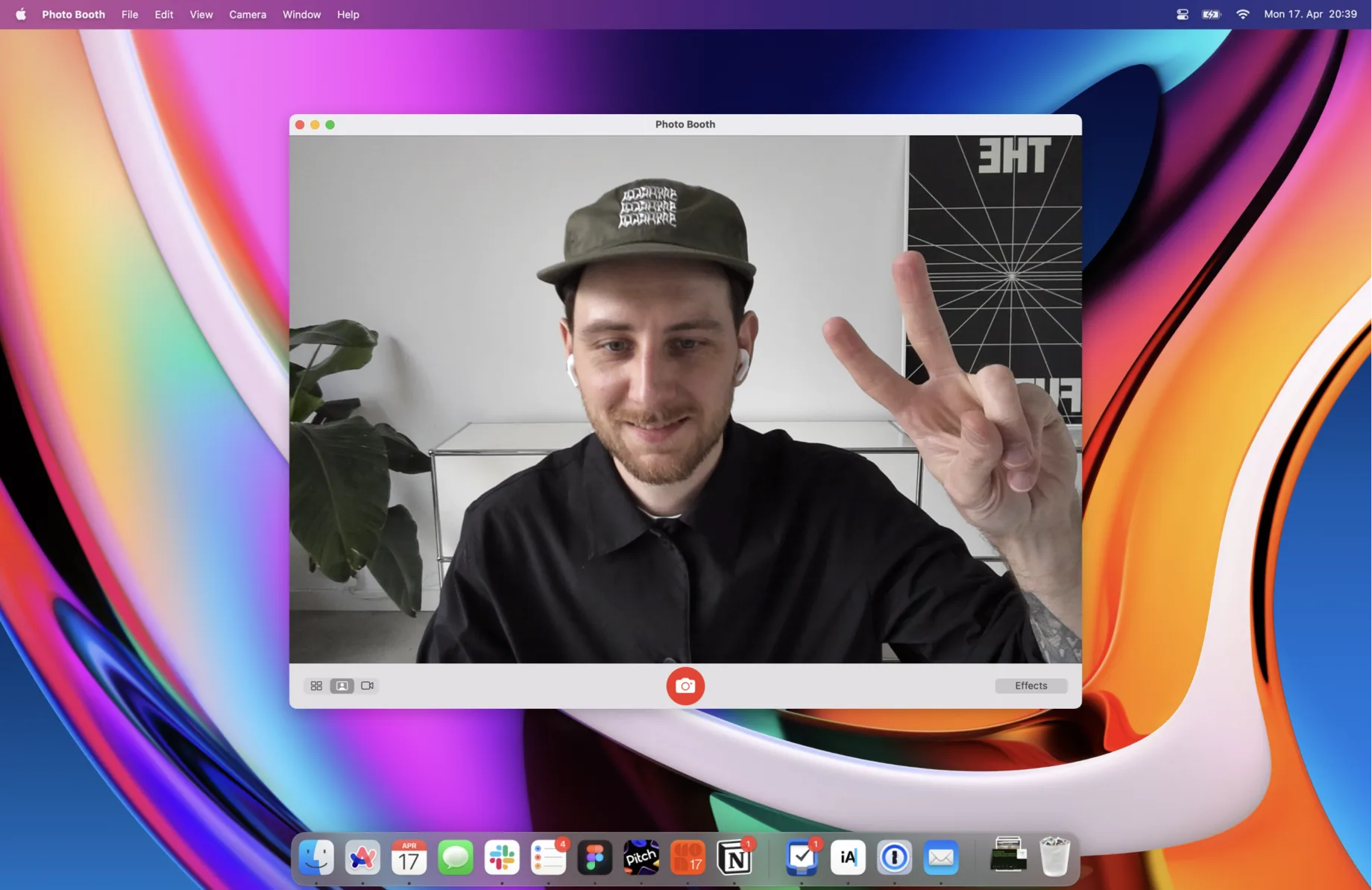This screenshot has width=1372, height=890.
Task: Open the Trash in the Dock
Action: coord(1054,856)
